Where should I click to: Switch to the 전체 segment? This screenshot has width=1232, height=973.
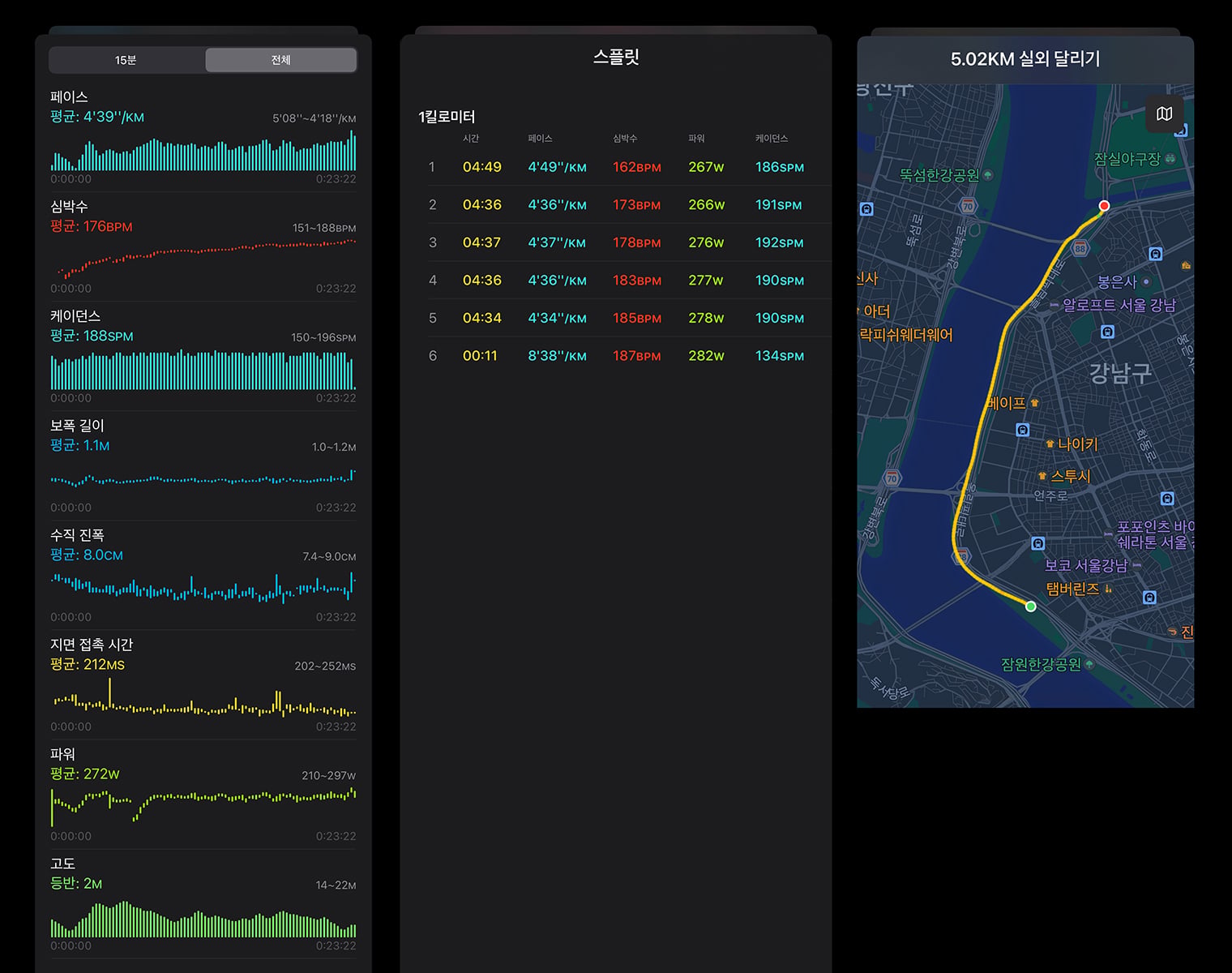(x=280, y=60)
